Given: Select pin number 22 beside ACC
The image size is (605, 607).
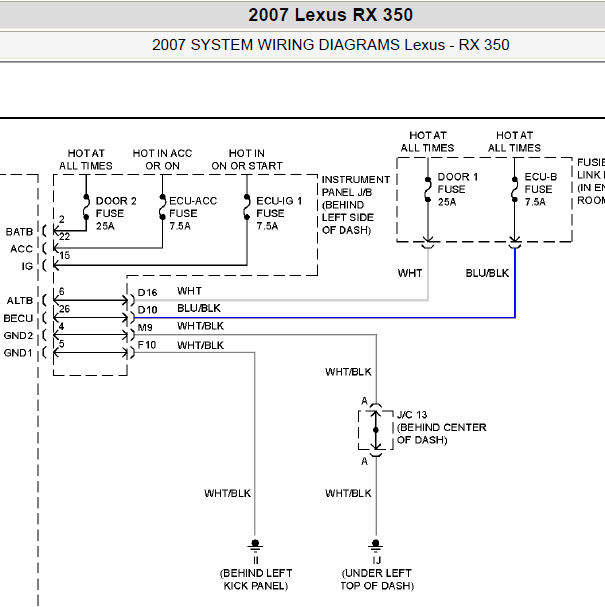Looking at the screenshot, I should (x=65, y=237).
